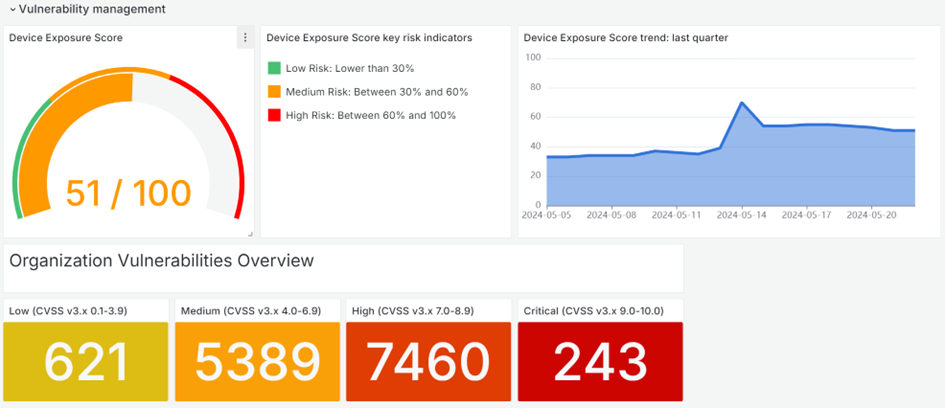Viewport: 945px width, 408px height.
Task: Select the Low vulnerabilities 621 tile
Action: coord(86,362)
